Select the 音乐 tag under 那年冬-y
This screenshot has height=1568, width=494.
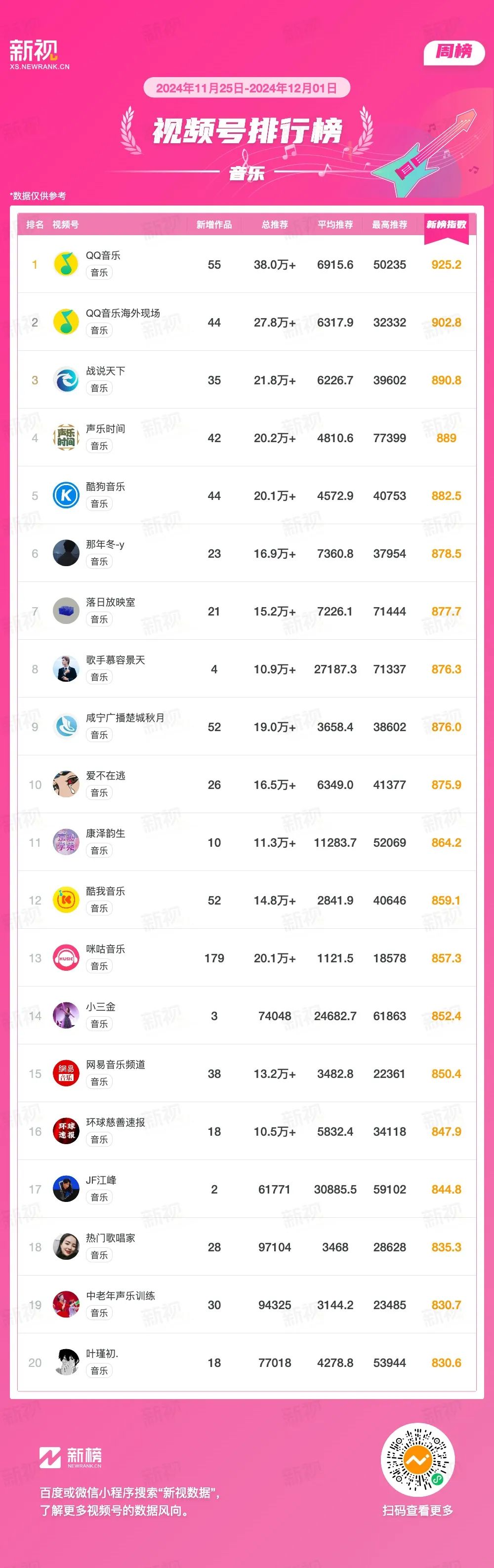pyautogui.click(x=99, y=561)
